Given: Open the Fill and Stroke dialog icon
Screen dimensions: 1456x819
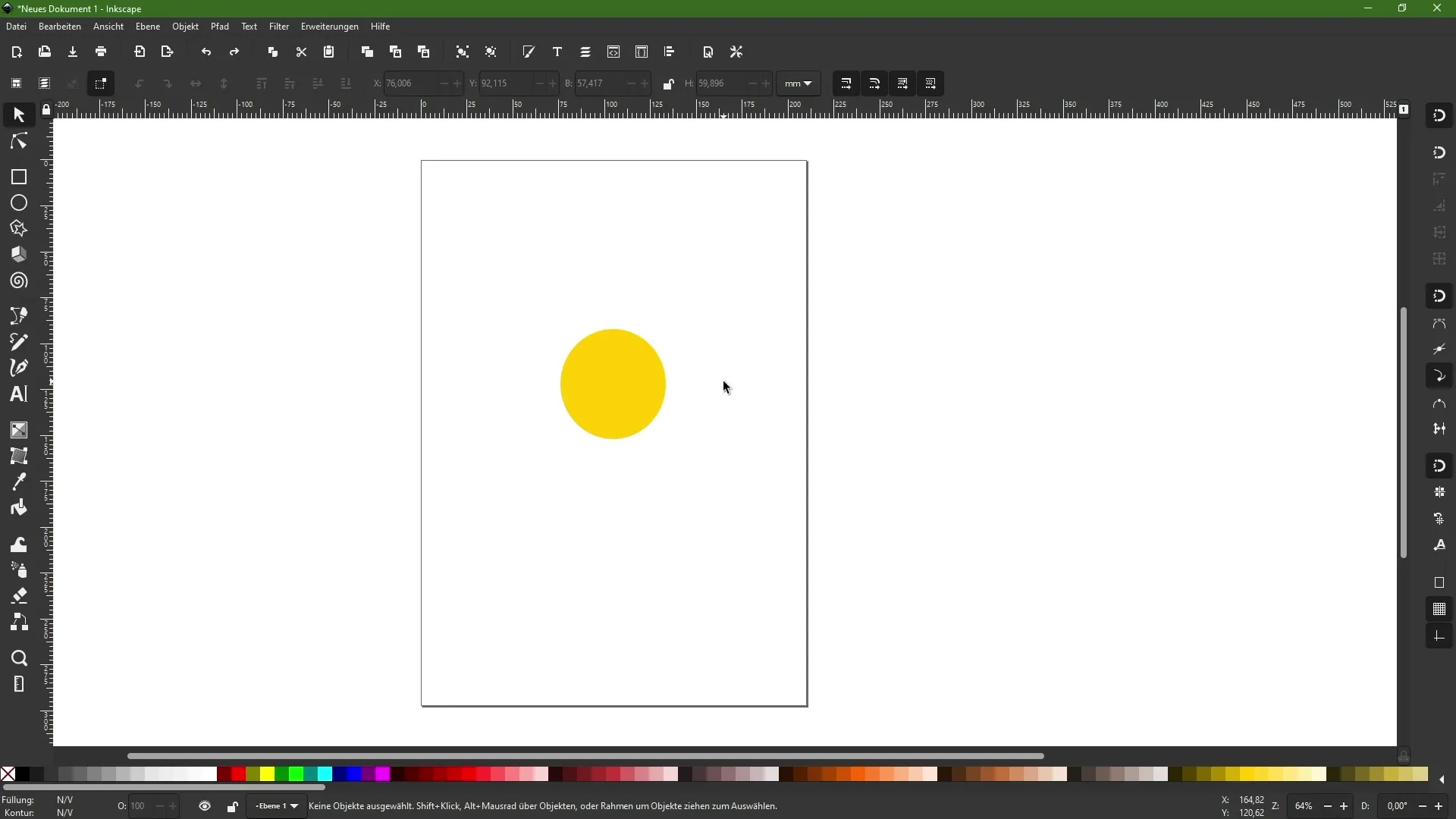Looking at the screenshot, I should tap(529, 52).
